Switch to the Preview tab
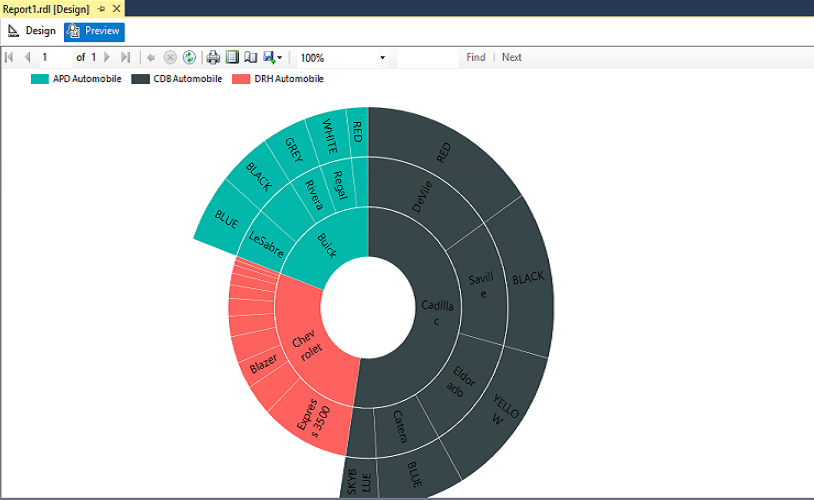The height and width of the screenshot is (500, 814). tap(94, 31)
